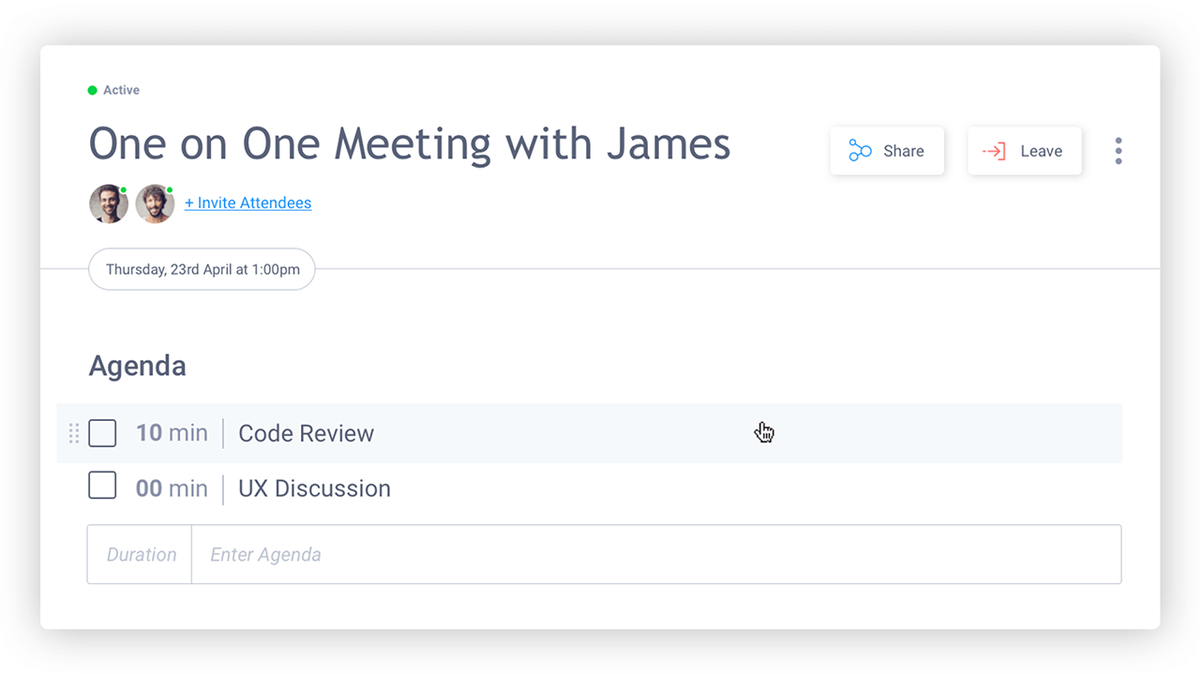Select the first attendee avatar
1200x675 pixels.
click(x=108, y=204)
